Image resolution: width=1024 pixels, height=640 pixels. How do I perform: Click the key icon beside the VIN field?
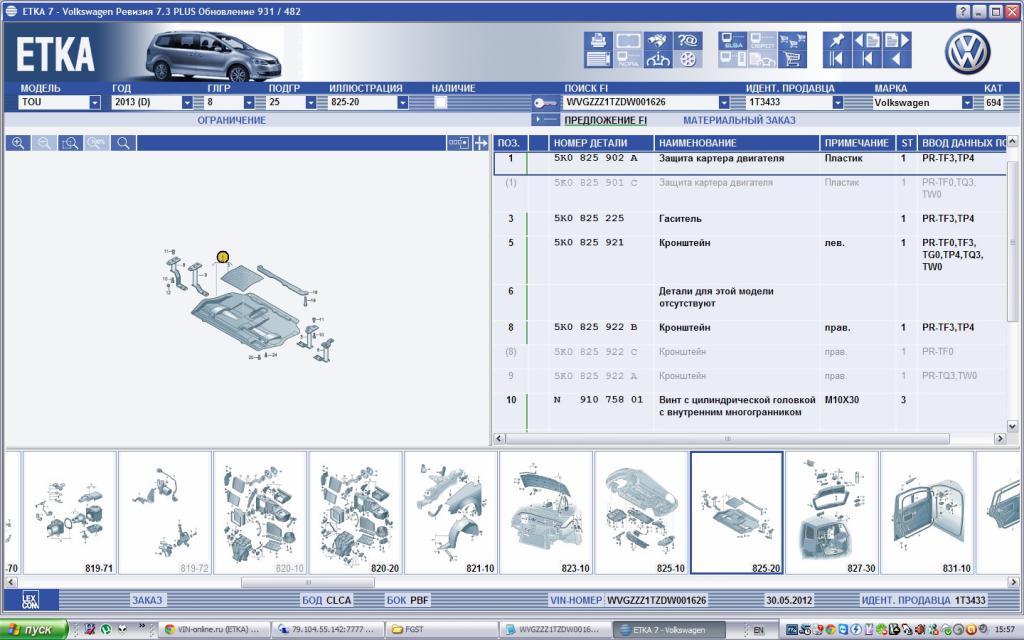[x=545, y=103]
